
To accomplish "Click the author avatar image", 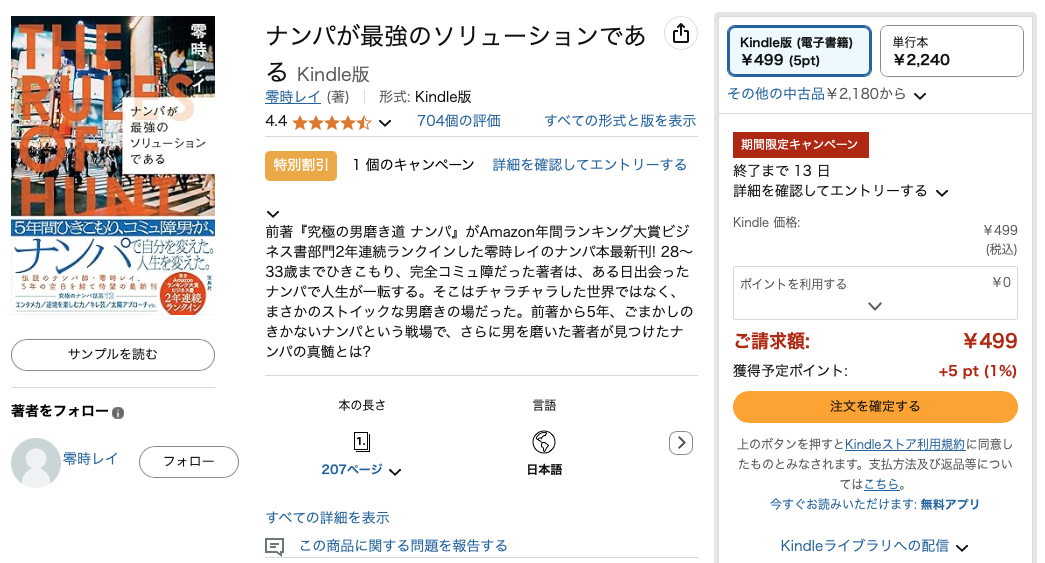I will [35, 462].
